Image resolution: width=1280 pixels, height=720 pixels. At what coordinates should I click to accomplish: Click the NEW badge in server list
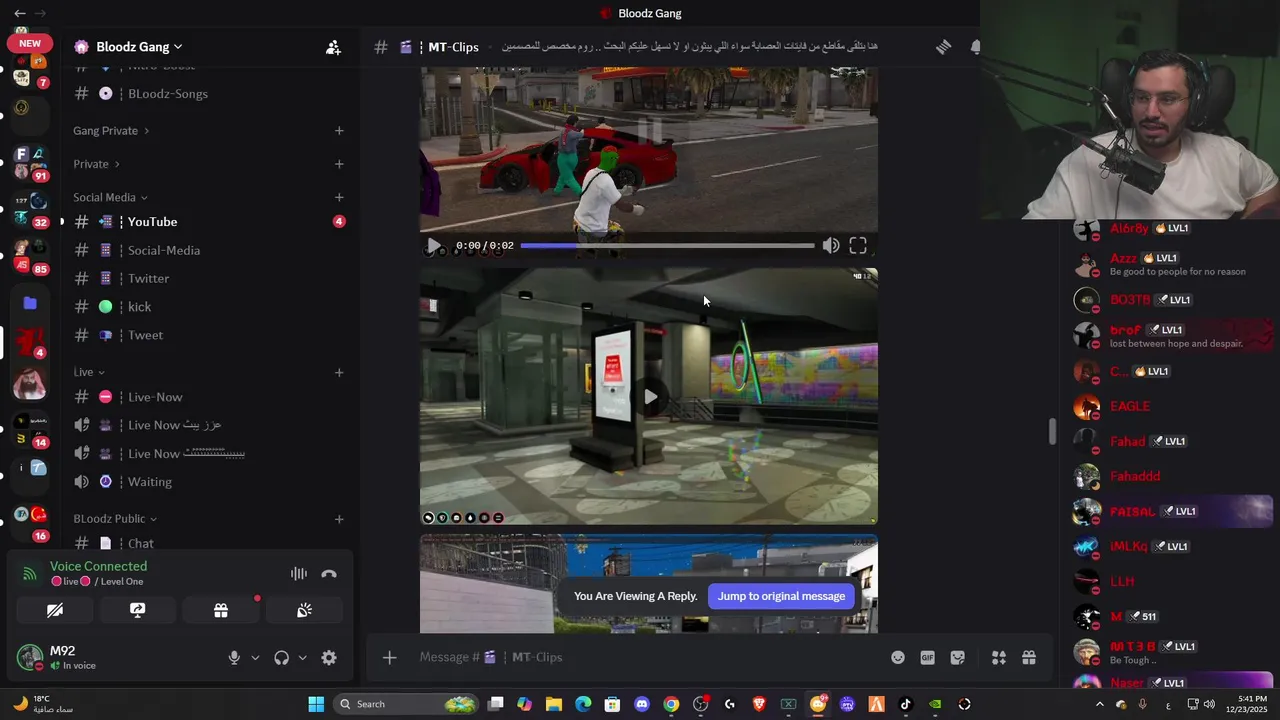[30, 43]
